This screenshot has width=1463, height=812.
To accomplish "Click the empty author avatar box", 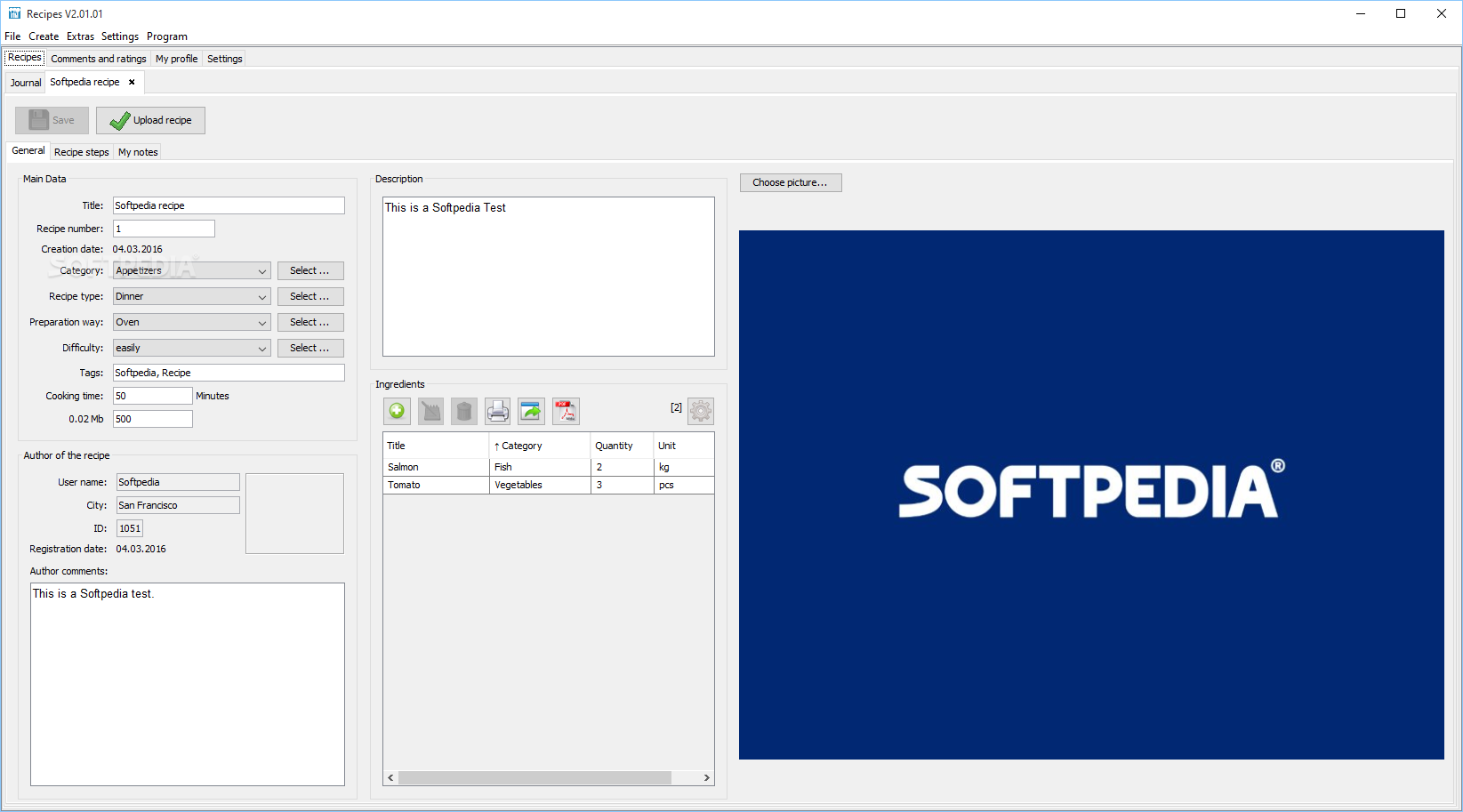I will pos(294,513).
